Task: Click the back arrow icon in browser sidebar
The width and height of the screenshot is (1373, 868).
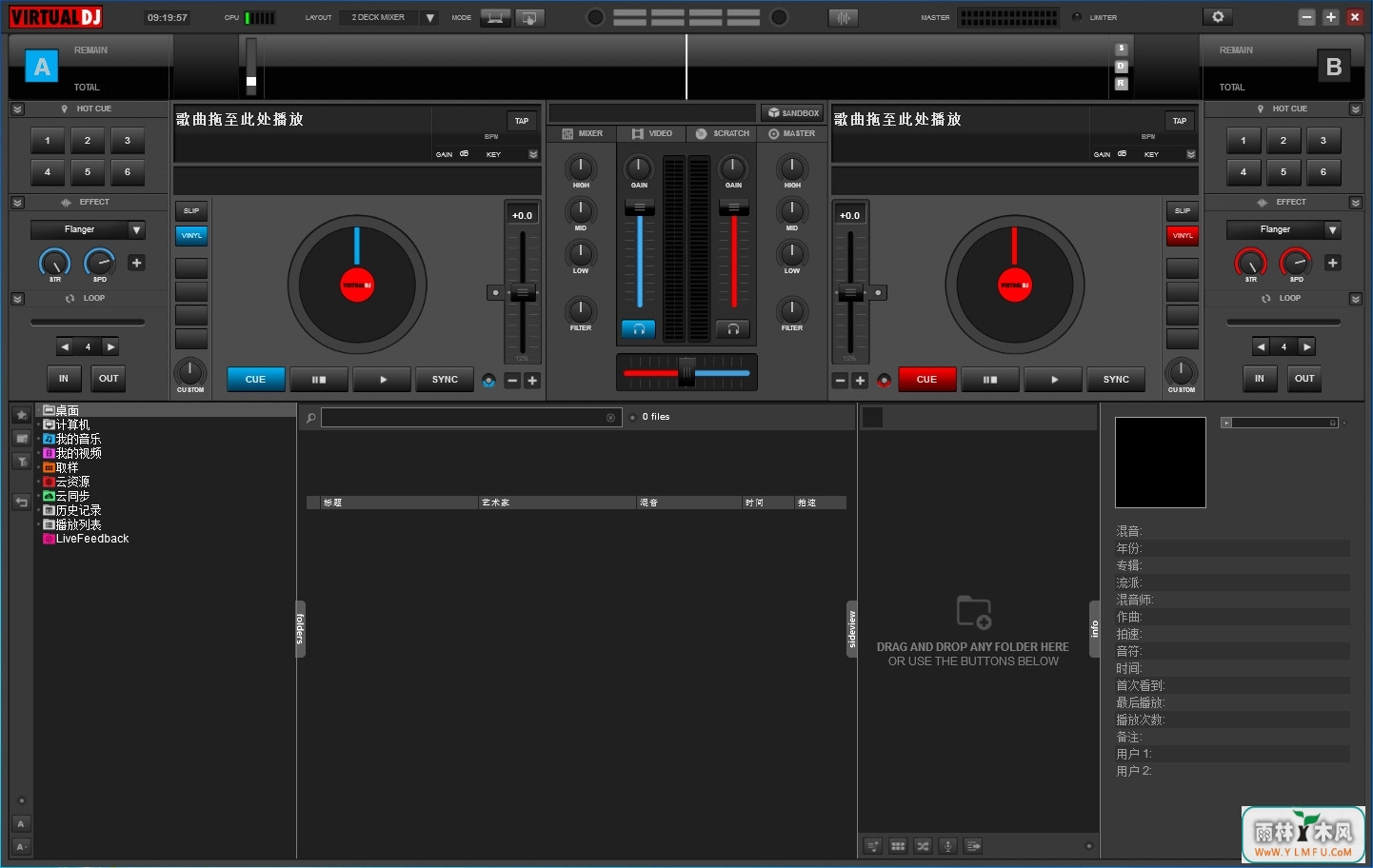Action: click(x=22, y=502)
